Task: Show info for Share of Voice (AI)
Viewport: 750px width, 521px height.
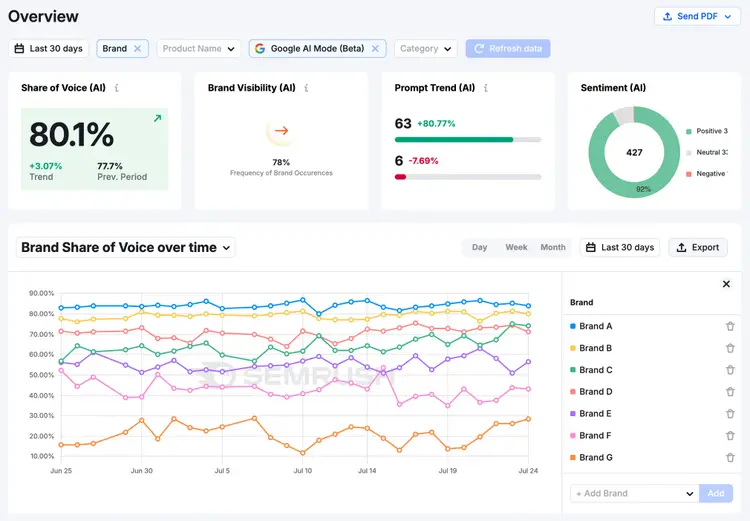Action: [117, 88]
